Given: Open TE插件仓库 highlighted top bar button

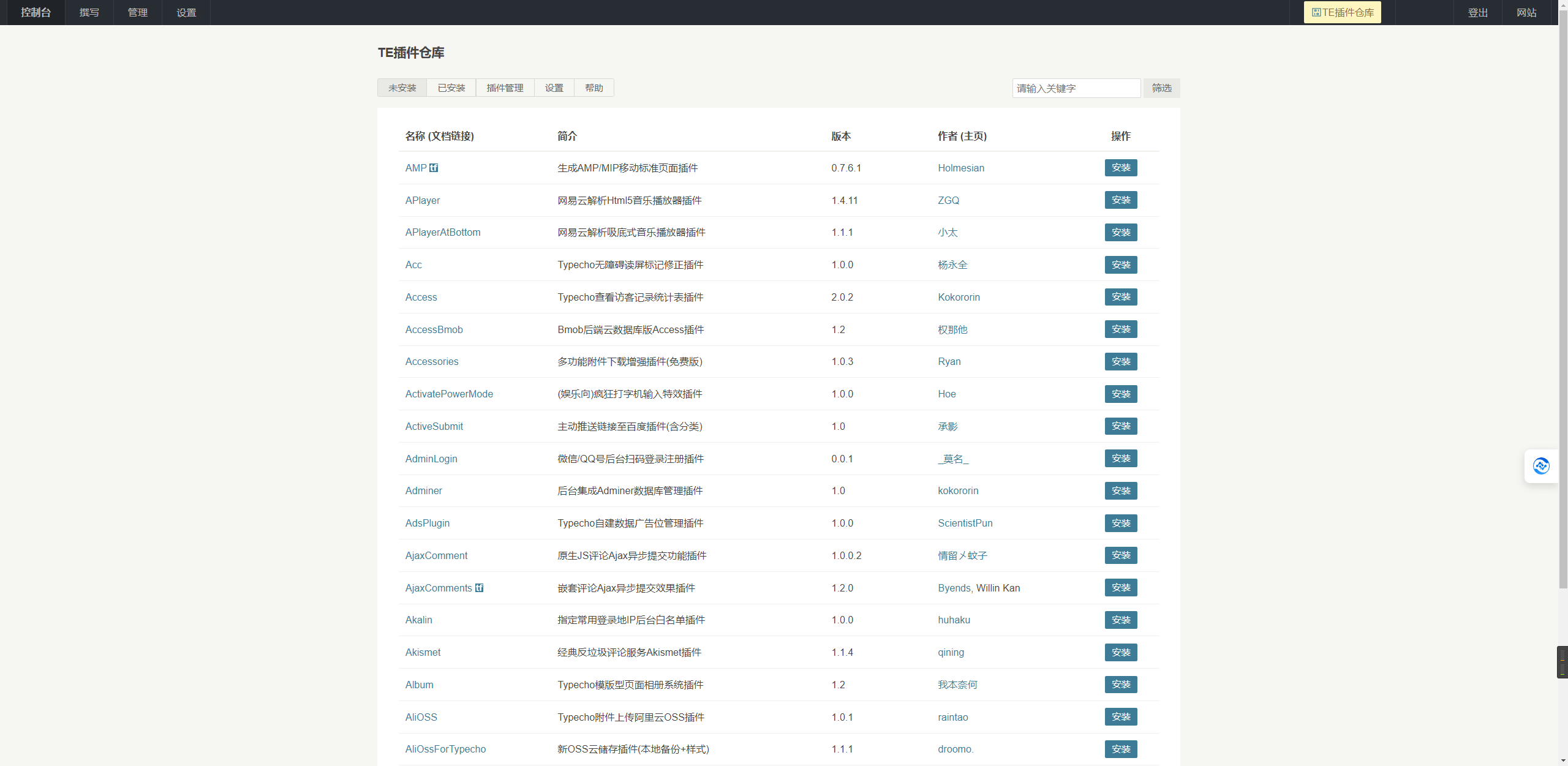Looking at the screenshot, I should pyautogui.click(x=1342, y=12).
